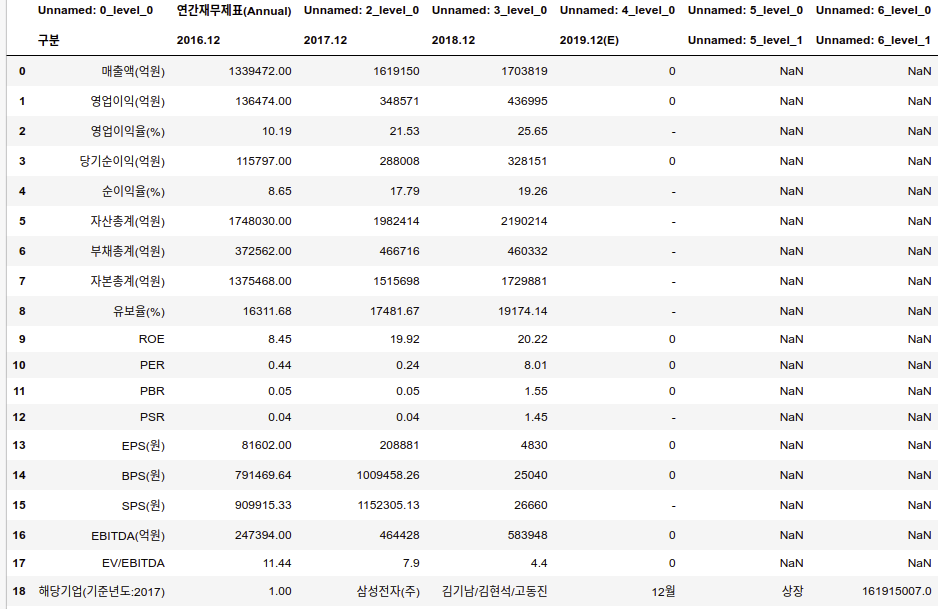Image resolution: width=939 pixels, height=609 pixels.
Task: Select Unnamed: 4_level_0 header
Action: click(617, 10)
